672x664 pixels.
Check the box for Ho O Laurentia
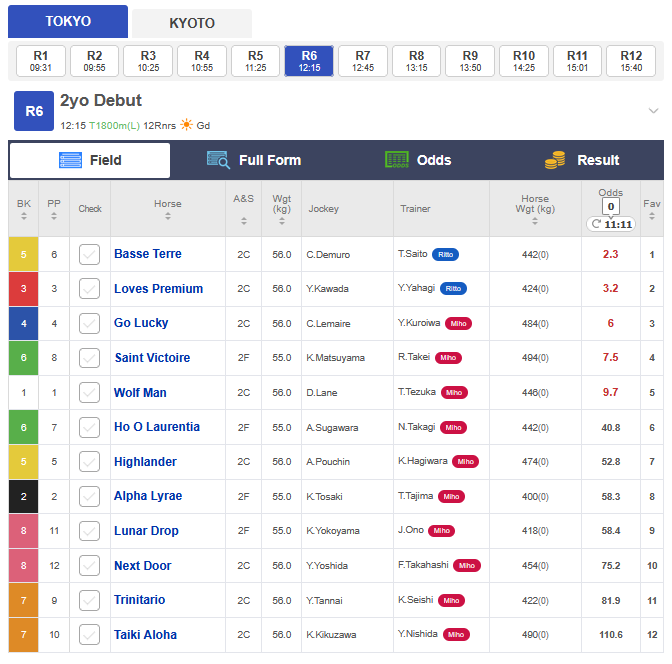click(x=89, y=427)
